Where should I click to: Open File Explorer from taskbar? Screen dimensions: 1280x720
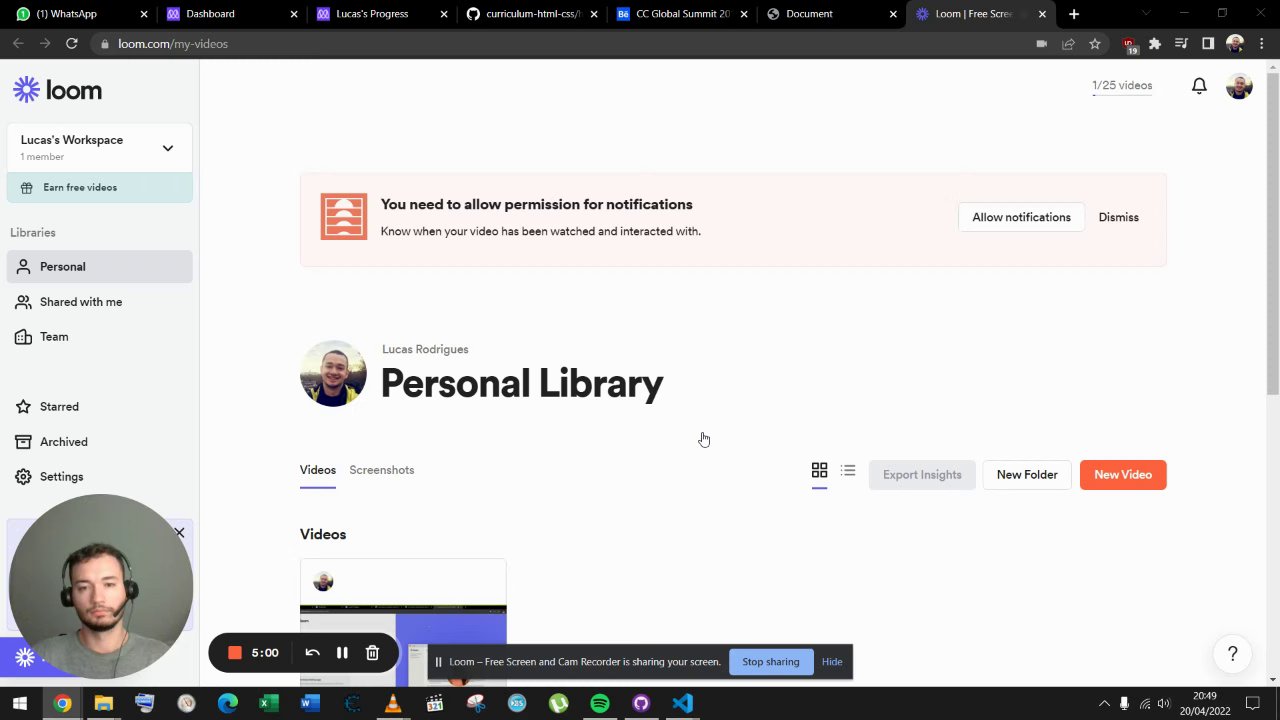[x=103, y=703]
